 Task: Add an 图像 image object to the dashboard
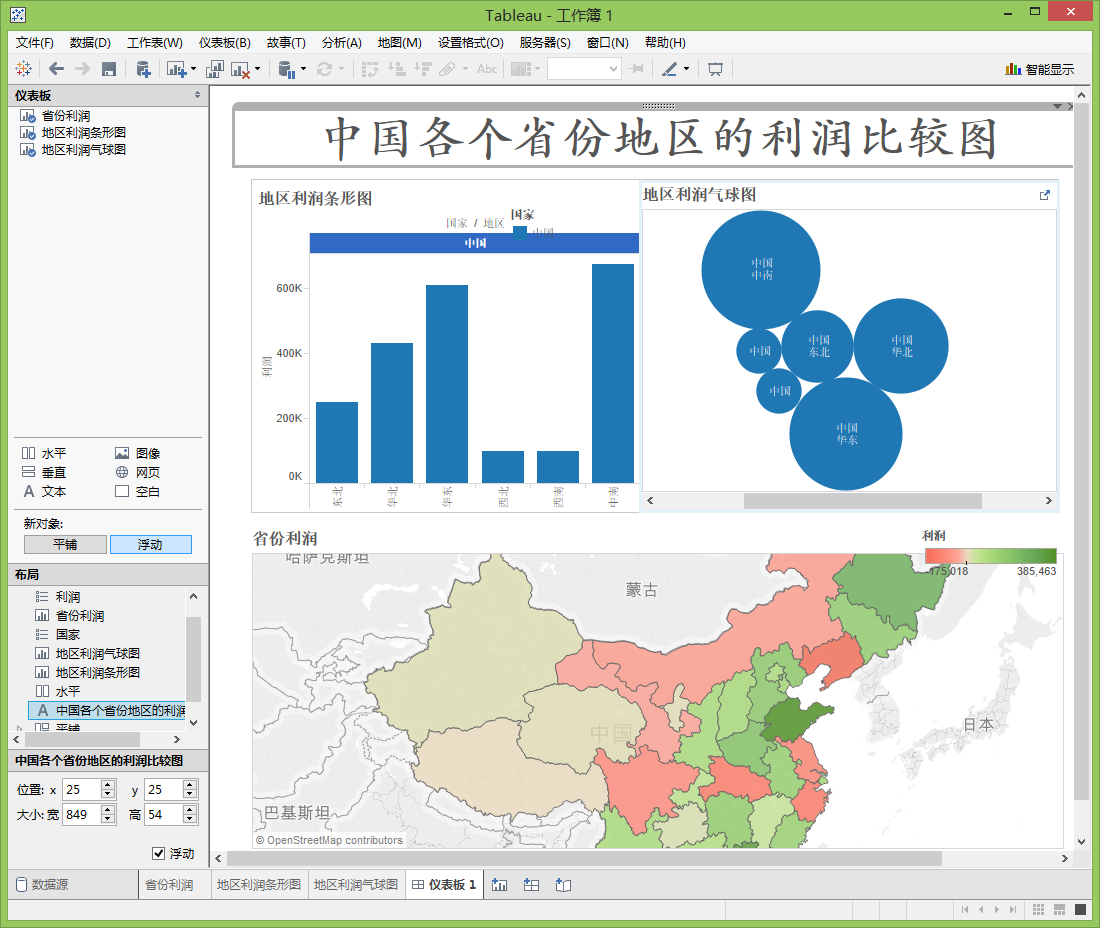coord(138,453)
